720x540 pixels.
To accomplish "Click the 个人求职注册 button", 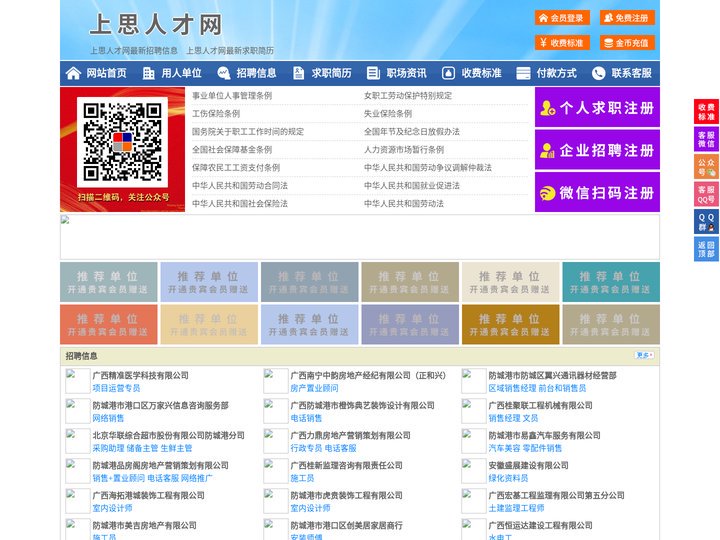I will pos(597,107).
